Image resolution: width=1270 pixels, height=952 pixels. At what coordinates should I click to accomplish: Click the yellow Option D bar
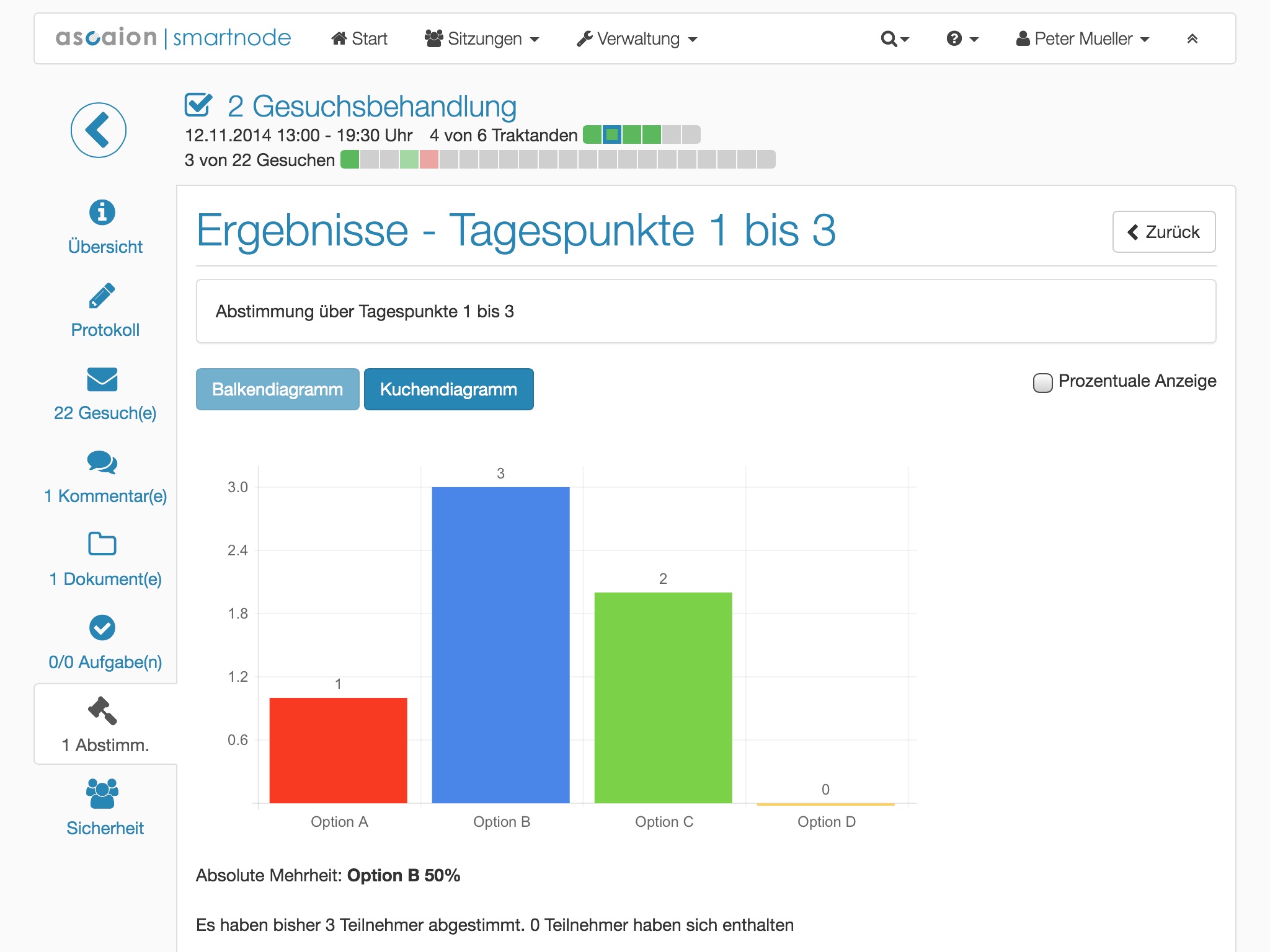point(825,804)
